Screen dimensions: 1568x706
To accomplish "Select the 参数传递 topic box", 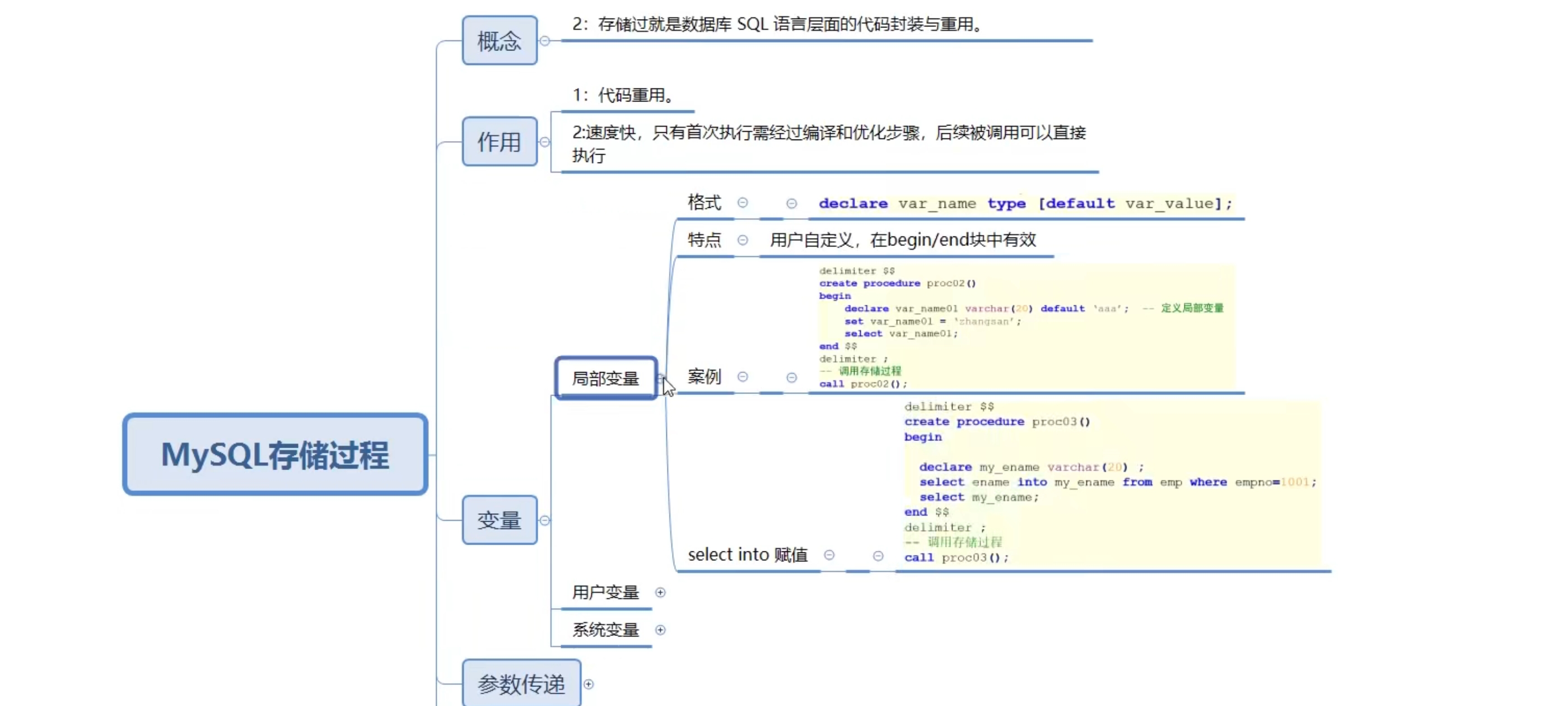I will (521, 684).
